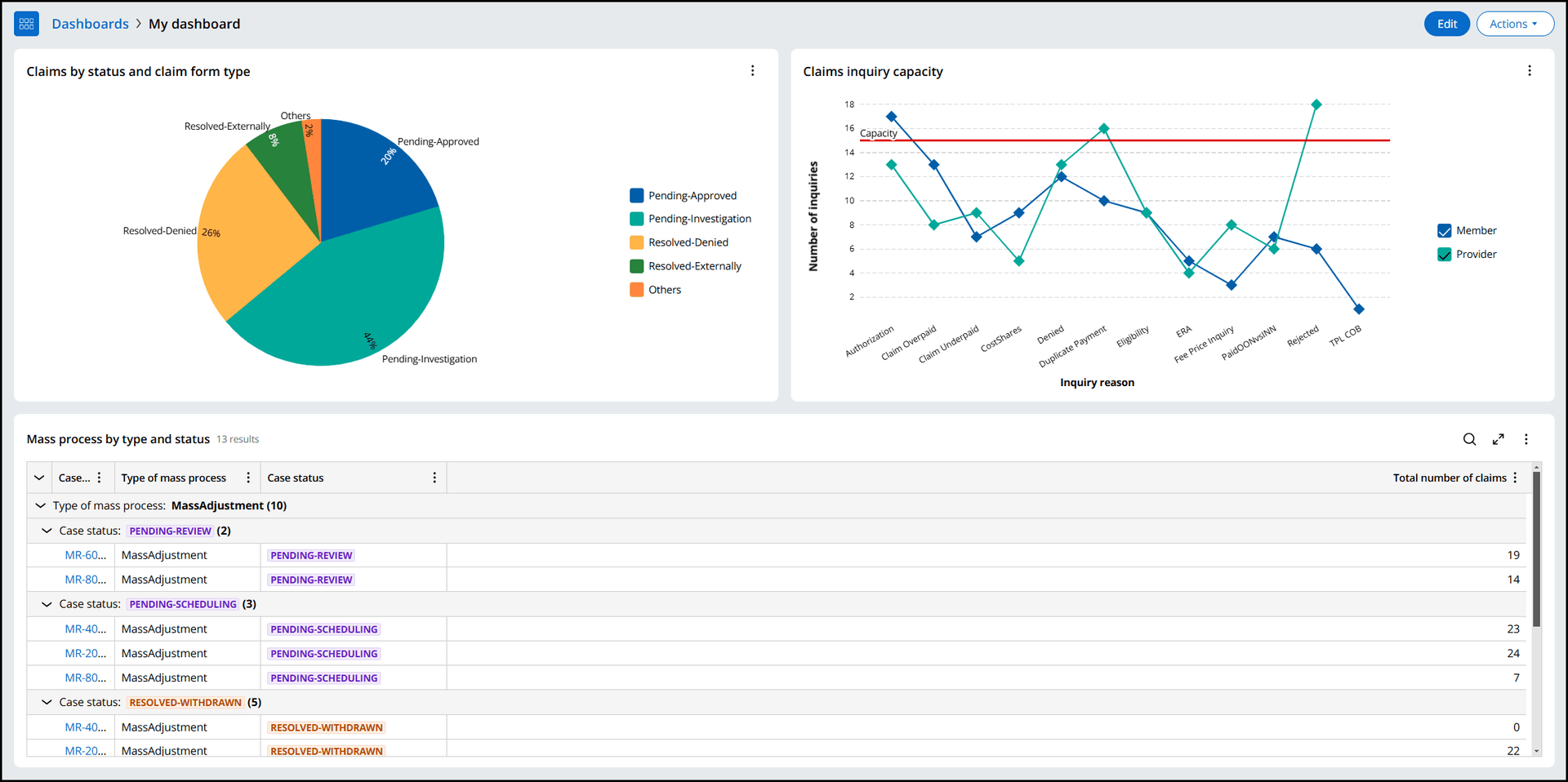Open Total number of claims column menu

(x=1515, y=478)
